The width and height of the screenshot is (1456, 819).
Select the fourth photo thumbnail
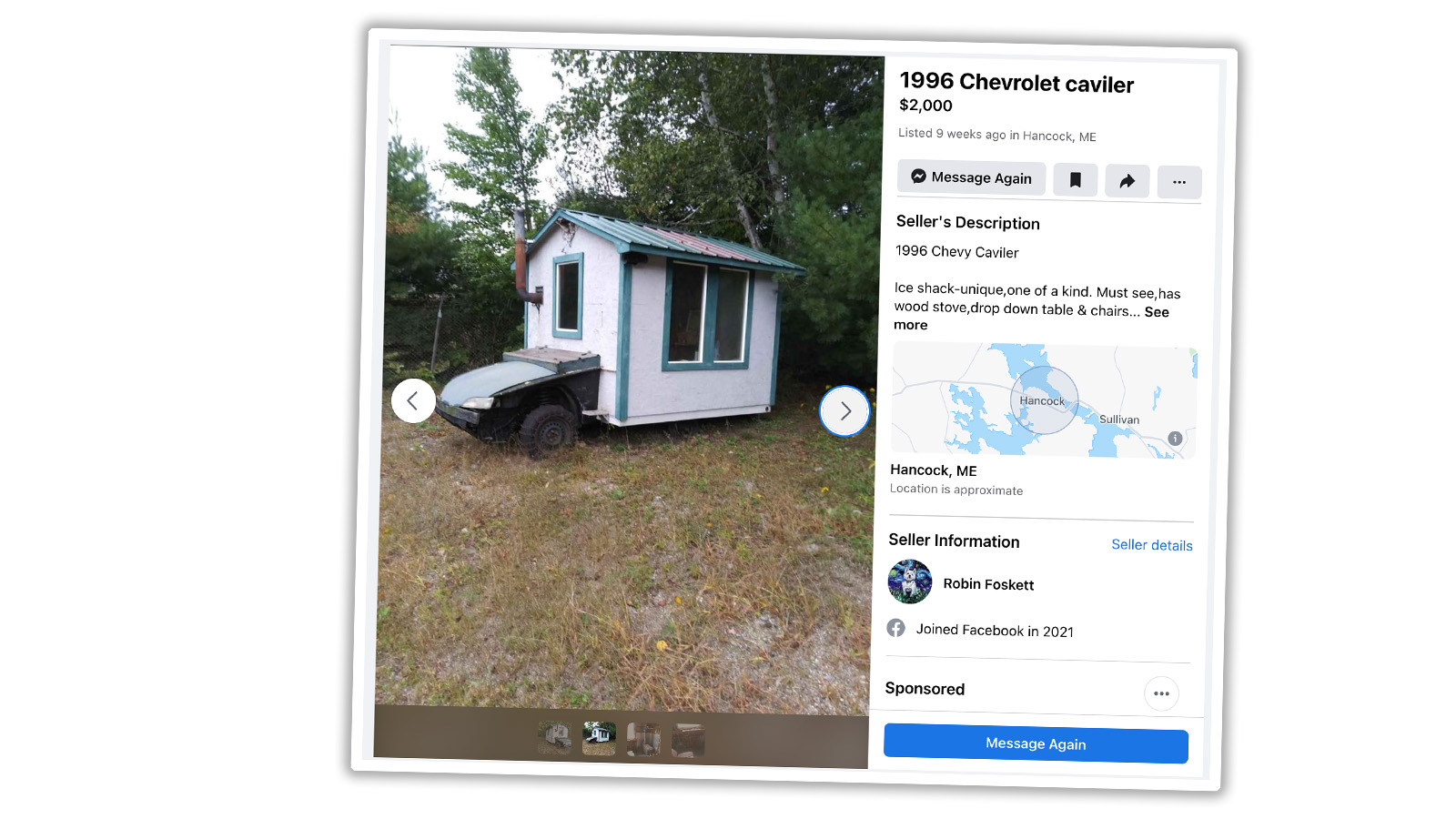(688, 741)
